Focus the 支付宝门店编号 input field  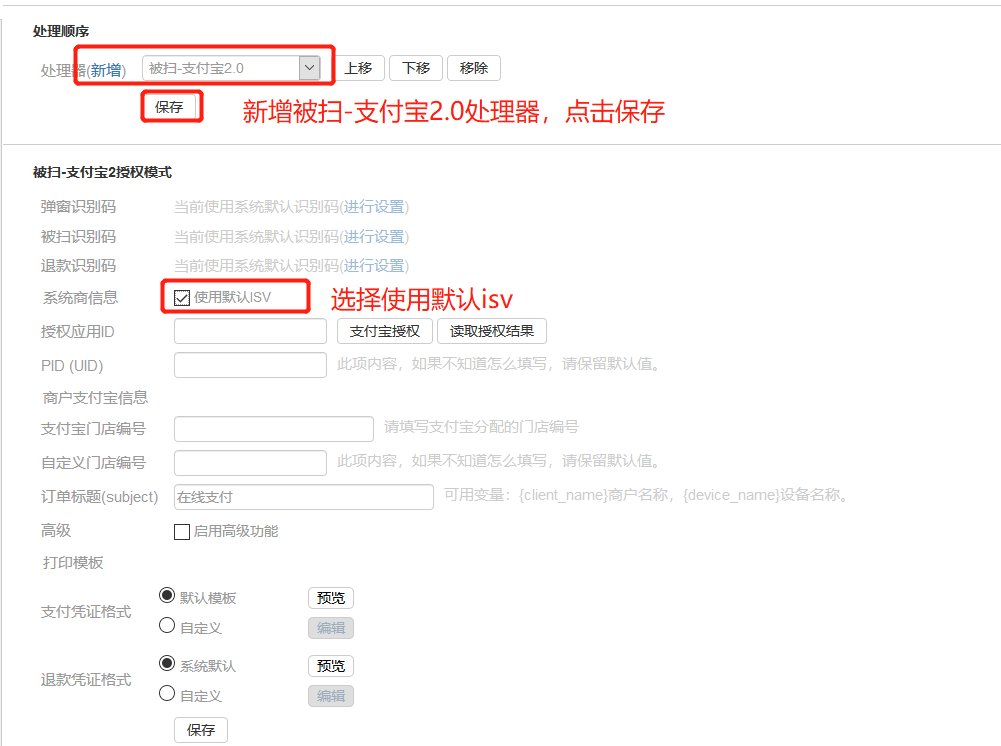[274, 429]
